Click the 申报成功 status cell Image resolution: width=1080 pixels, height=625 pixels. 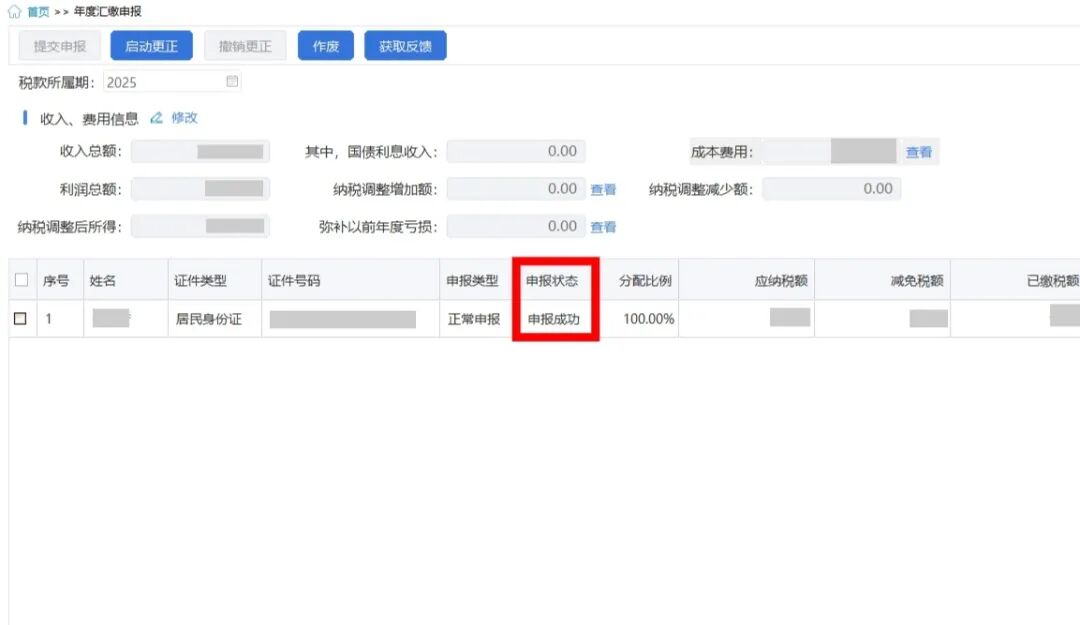click(x=553, y=319)
